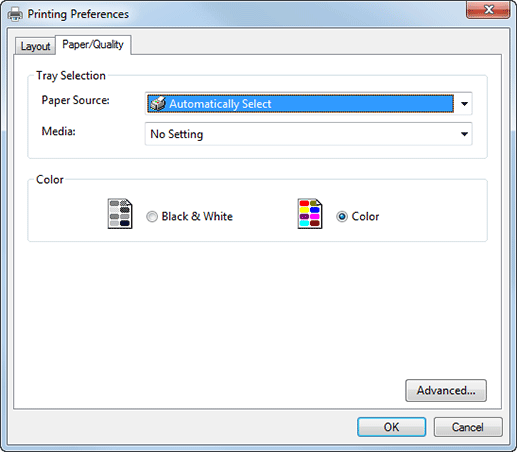Confirm with the OK button
Image resolution: width=517 pixels, height=452 pixels.
[x=391, y=427]
